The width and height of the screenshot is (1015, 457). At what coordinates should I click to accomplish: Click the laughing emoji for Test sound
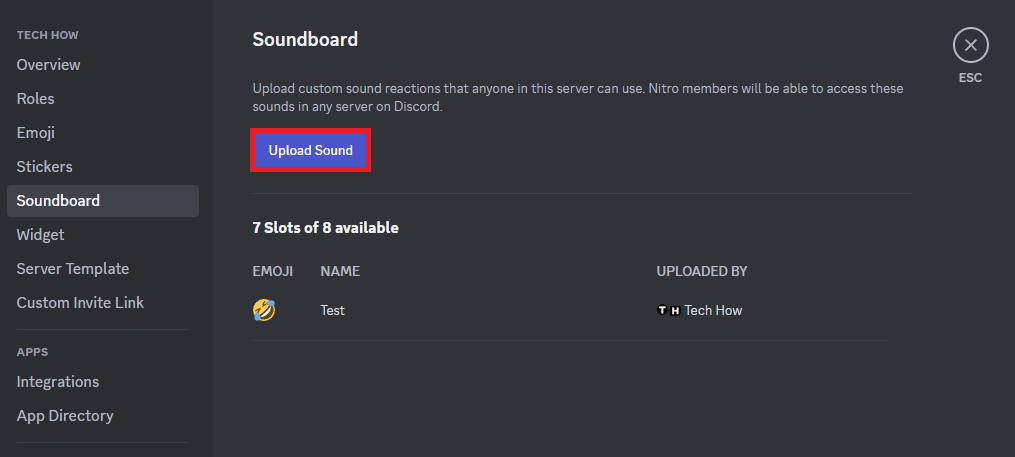[x=264, y=310]
